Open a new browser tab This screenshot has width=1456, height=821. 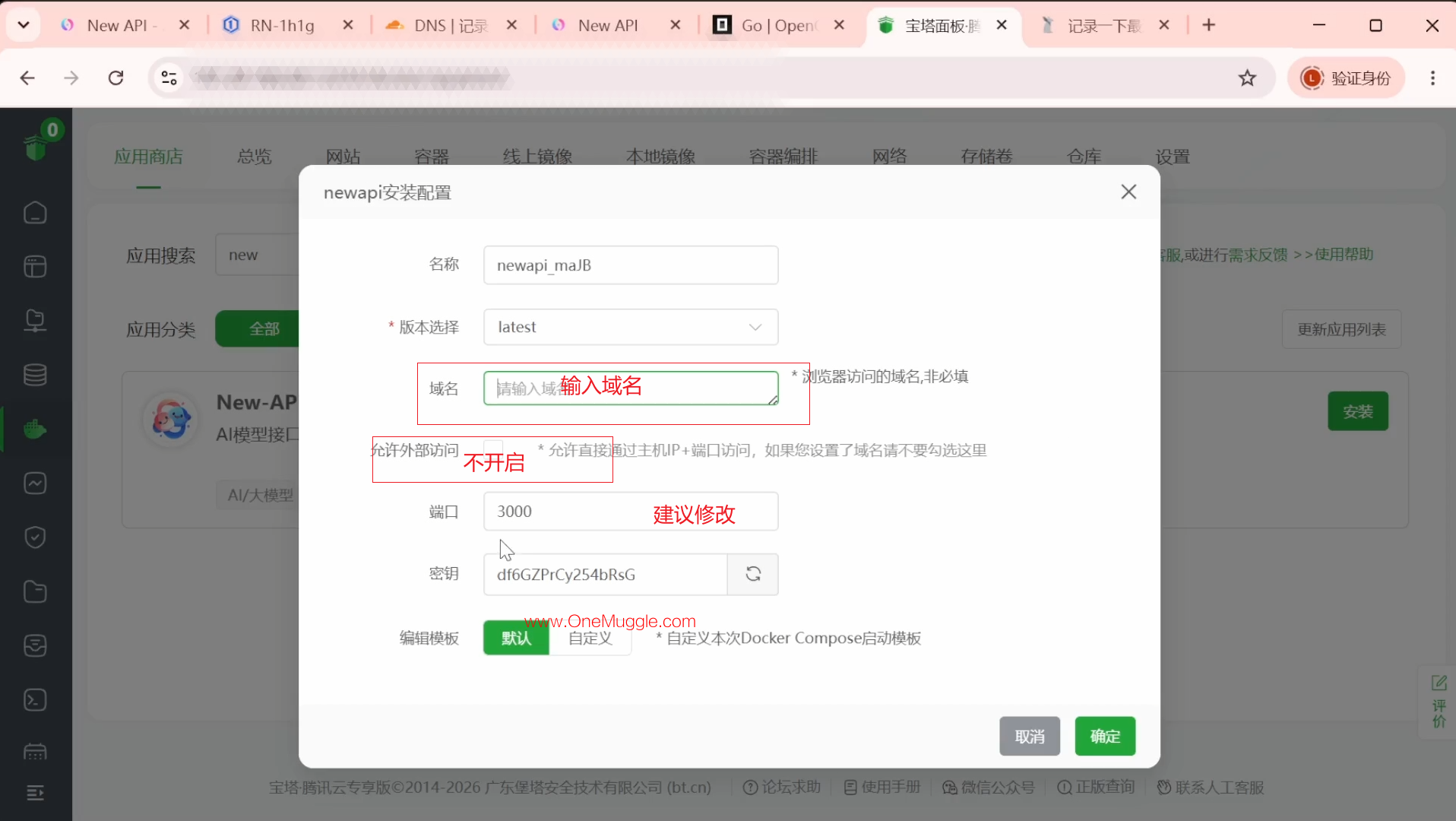coord(1209,25)
